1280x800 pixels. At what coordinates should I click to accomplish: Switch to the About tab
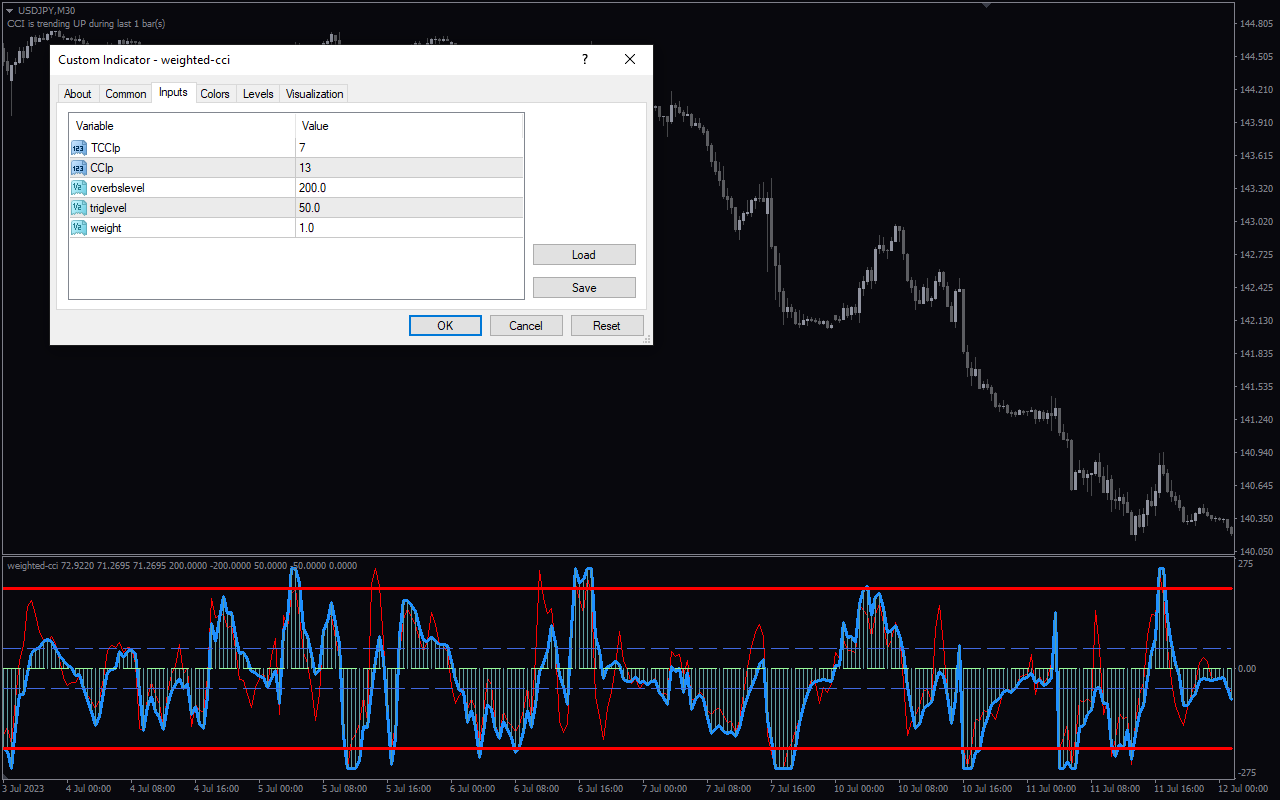click(77, 94)
